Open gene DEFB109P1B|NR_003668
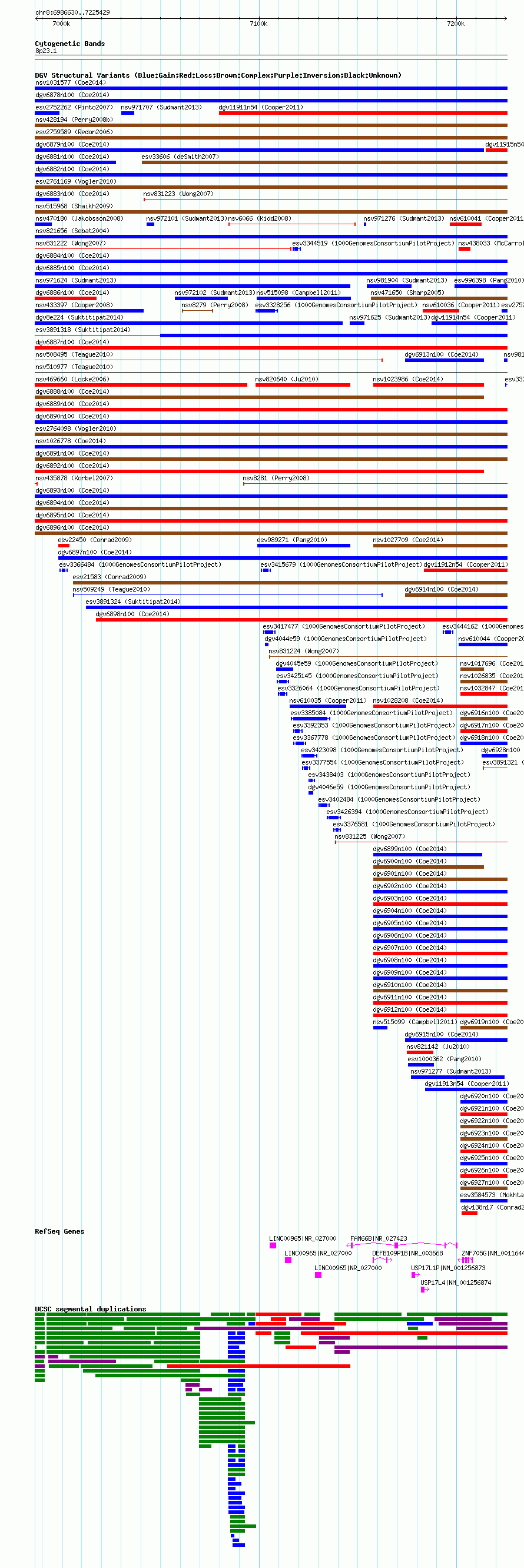Image resolution: width=524 pixels, height=1568 pixels. click(x=408, y=1253)
